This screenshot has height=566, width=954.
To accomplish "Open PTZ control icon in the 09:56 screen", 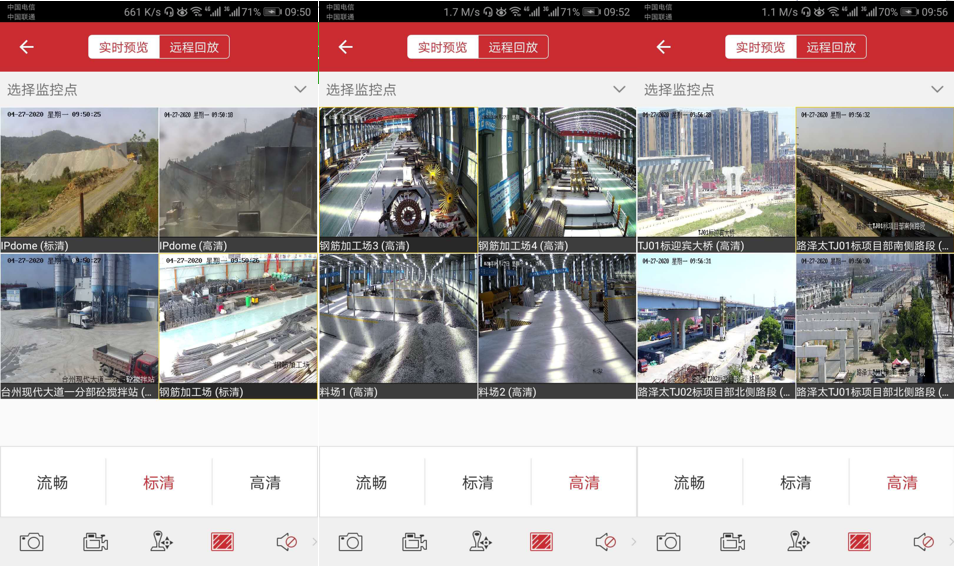I will point(798,542).
